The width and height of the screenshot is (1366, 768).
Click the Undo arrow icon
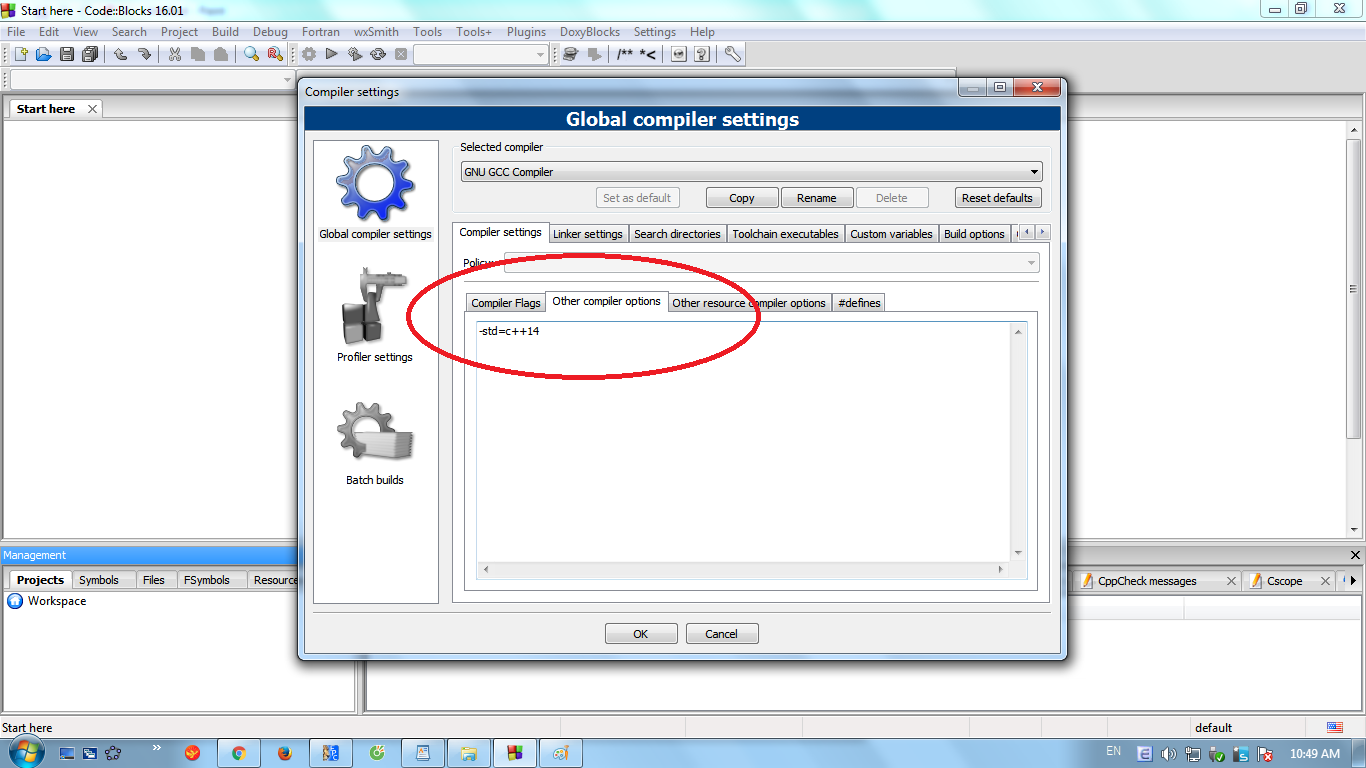[121, 54]
